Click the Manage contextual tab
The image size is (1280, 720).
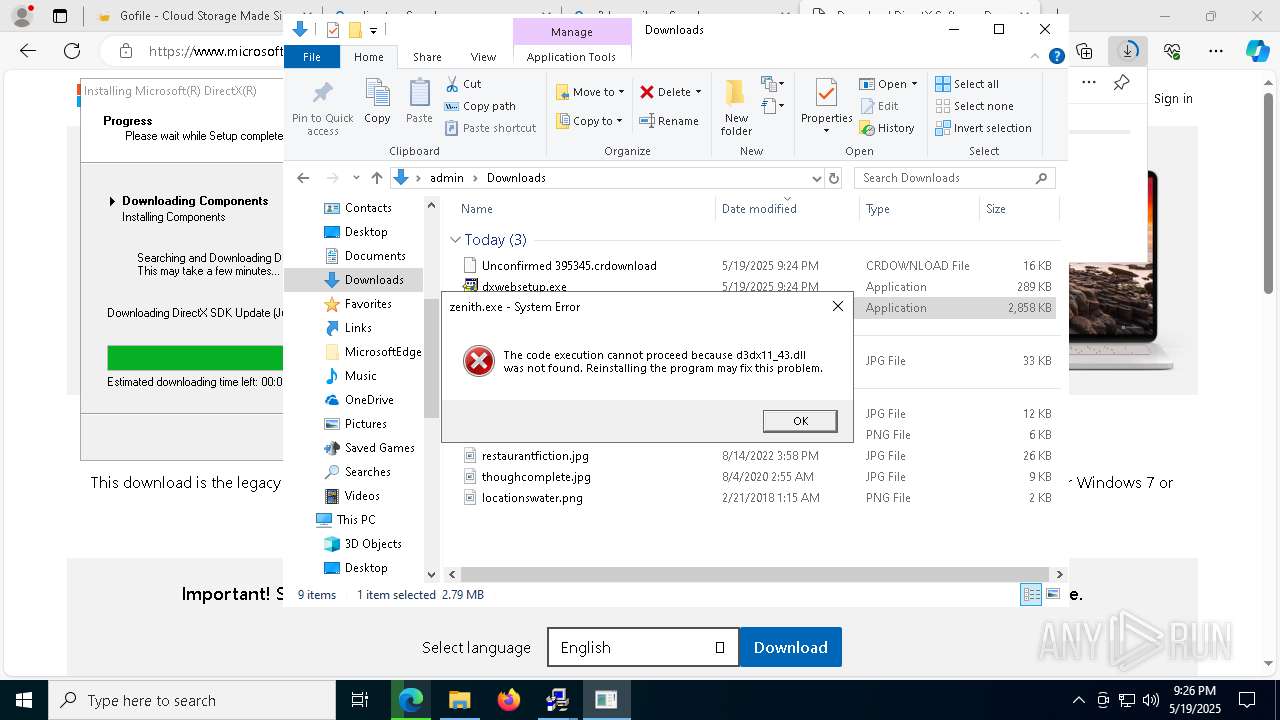(571, 32)
